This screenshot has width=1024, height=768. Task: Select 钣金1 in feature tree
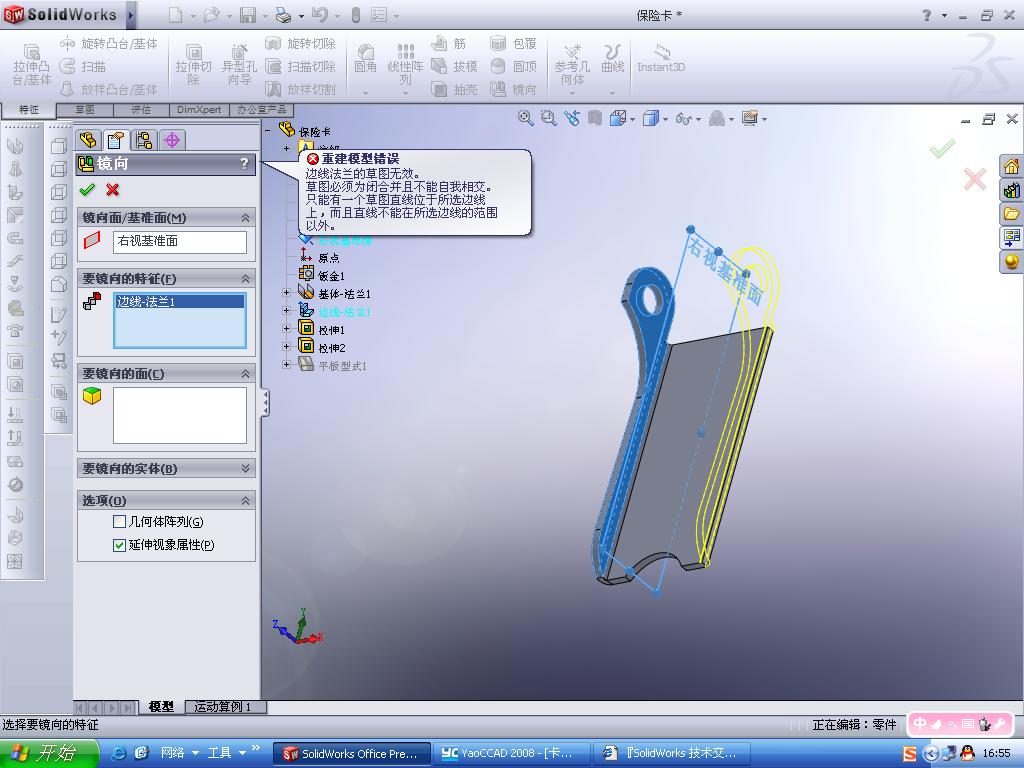[331, 276]
